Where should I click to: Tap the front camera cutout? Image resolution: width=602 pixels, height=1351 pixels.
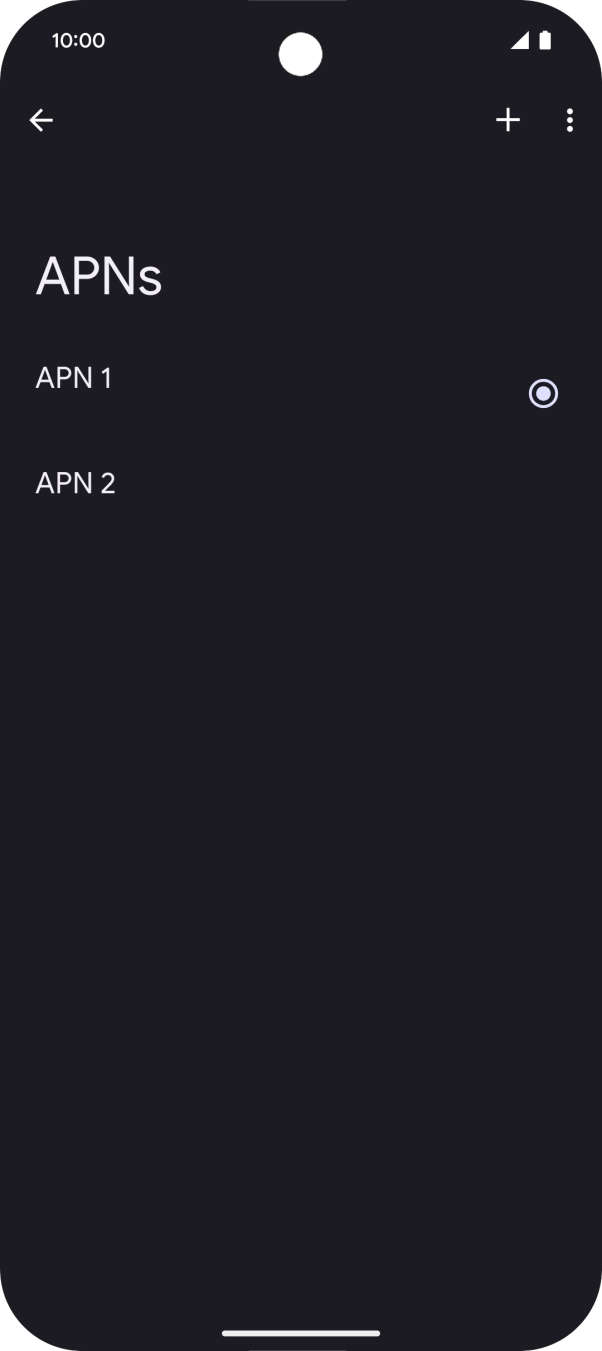coord(300,54)
